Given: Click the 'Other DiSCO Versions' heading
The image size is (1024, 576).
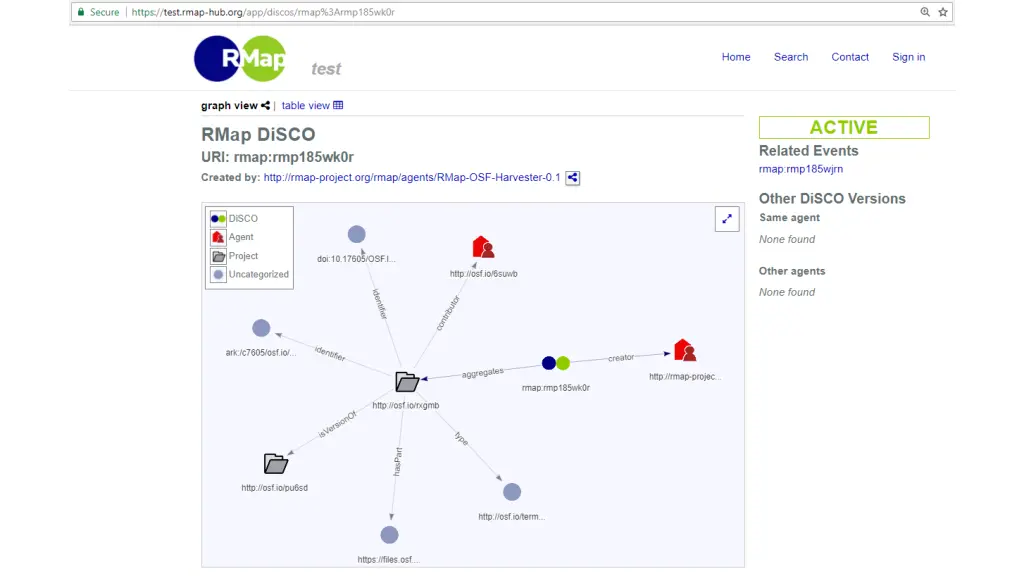Looking at the screenshot, I should 832,199.
